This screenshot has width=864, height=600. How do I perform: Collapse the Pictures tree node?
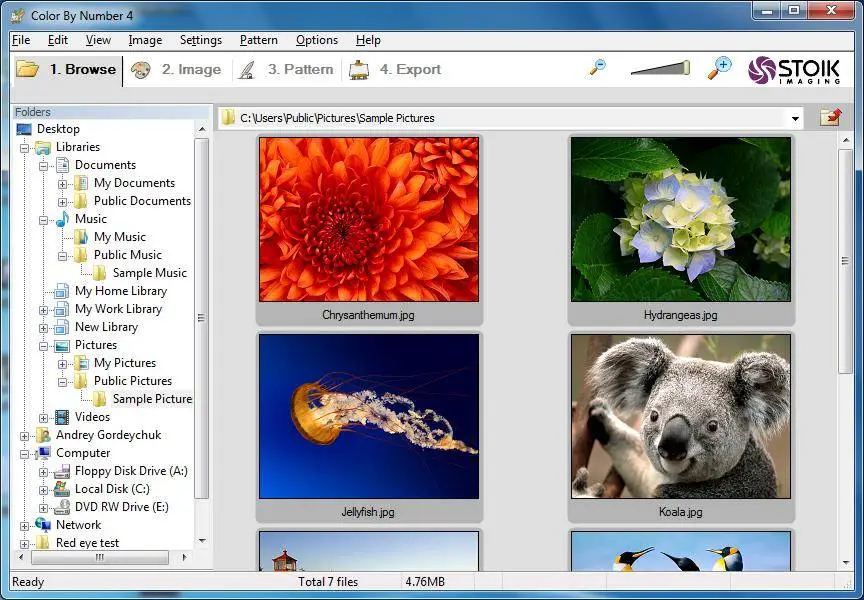coord(44,346)
